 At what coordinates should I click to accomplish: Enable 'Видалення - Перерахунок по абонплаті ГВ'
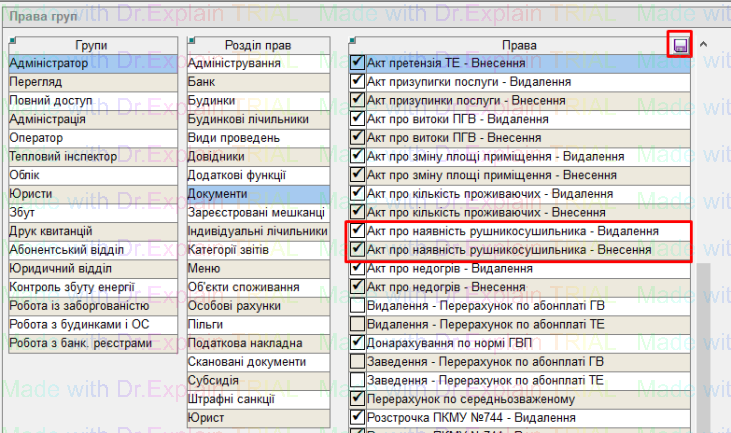point(358,305)
